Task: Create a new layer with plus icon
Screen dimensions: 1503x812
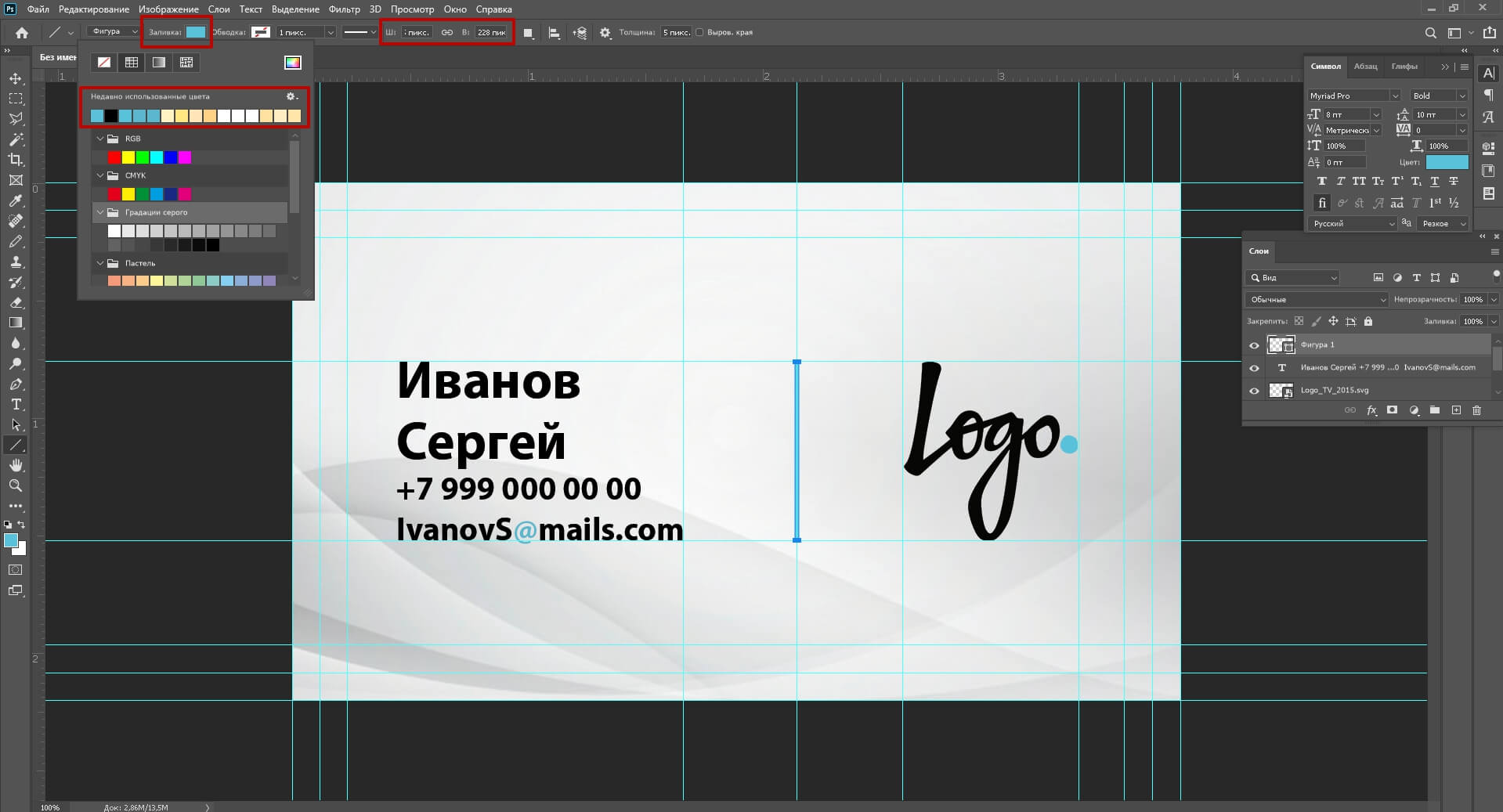Action: (1456, 410)
